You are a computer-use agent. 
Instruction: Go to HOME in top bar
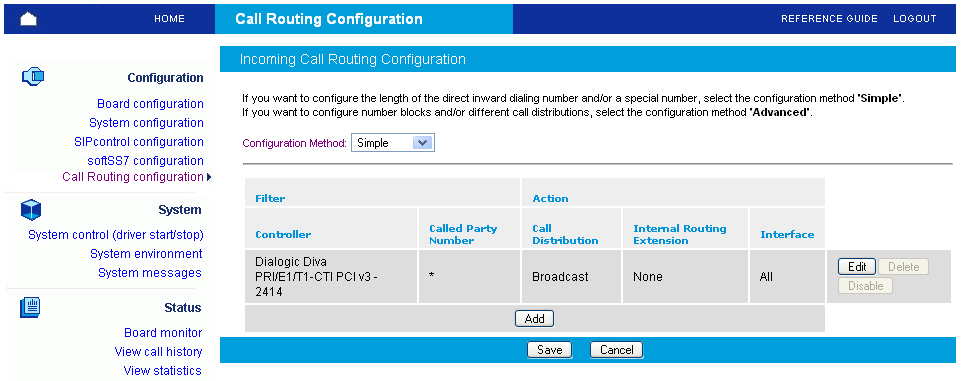point(169,19)
